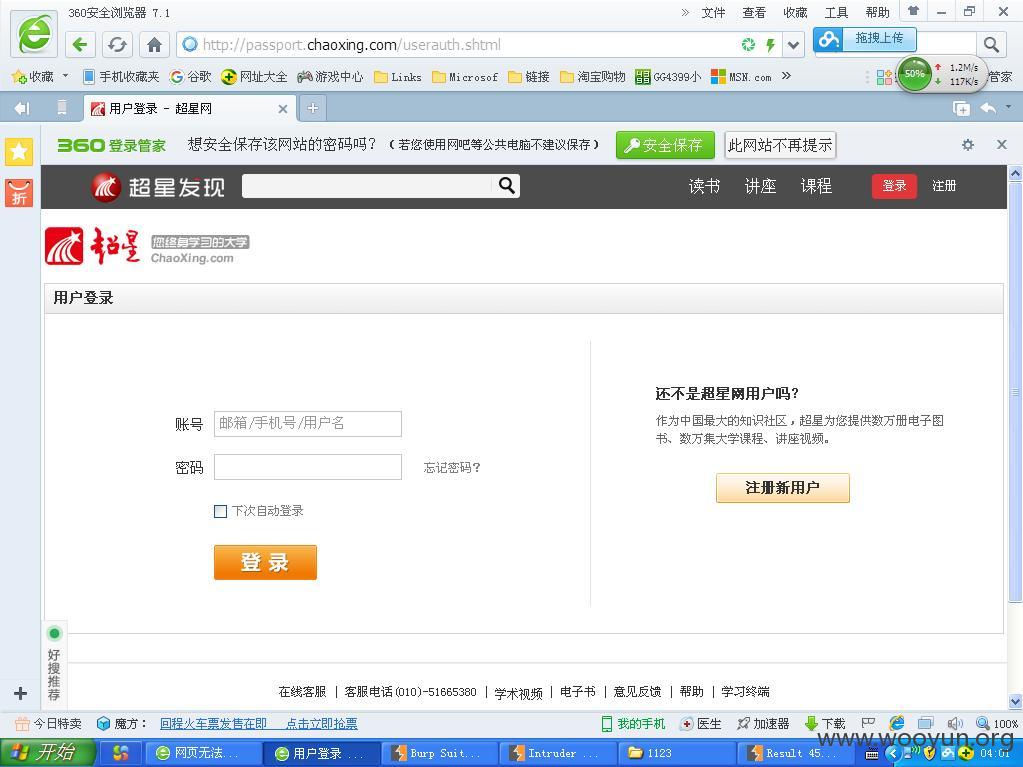Open a new tab with plus button
1023x767 pixels.
[x=313, y=108]
